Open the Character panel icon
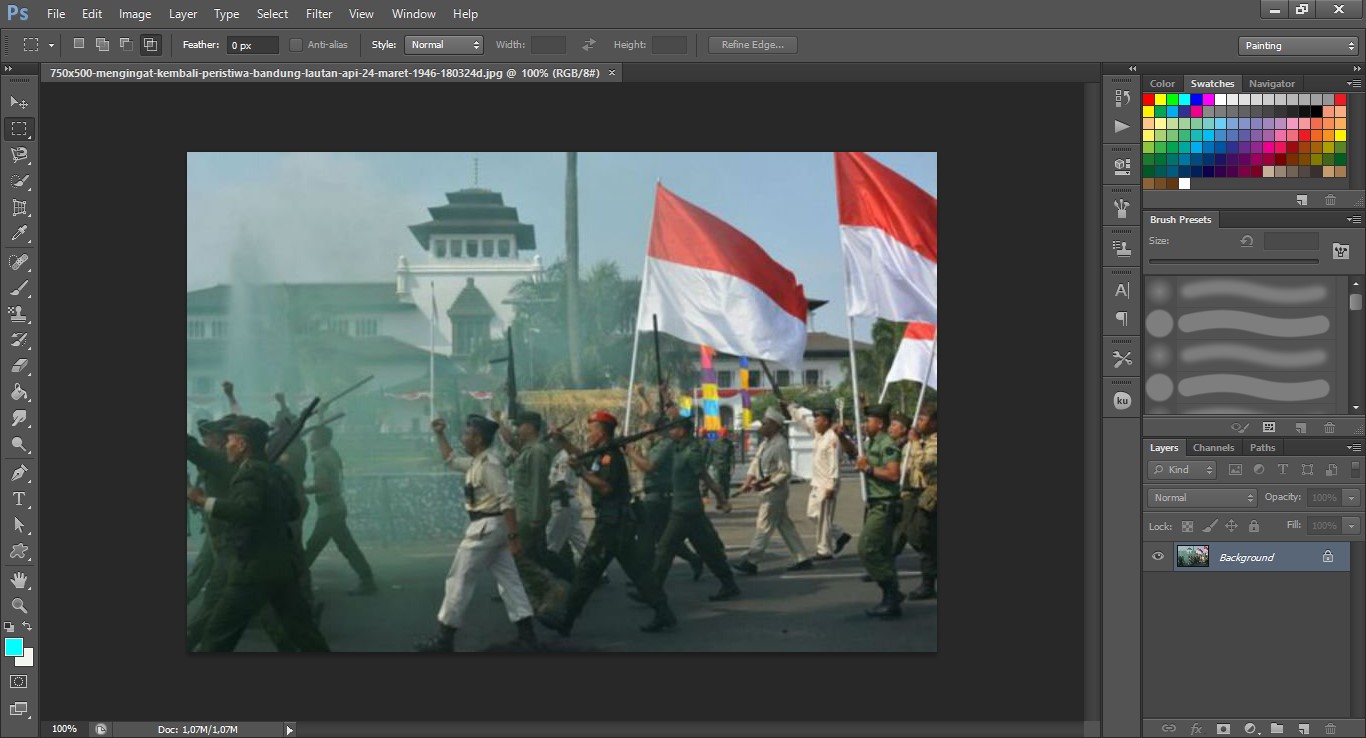Image resolution: width=1366 pixels, height=738 pixels. point(1122,290)
